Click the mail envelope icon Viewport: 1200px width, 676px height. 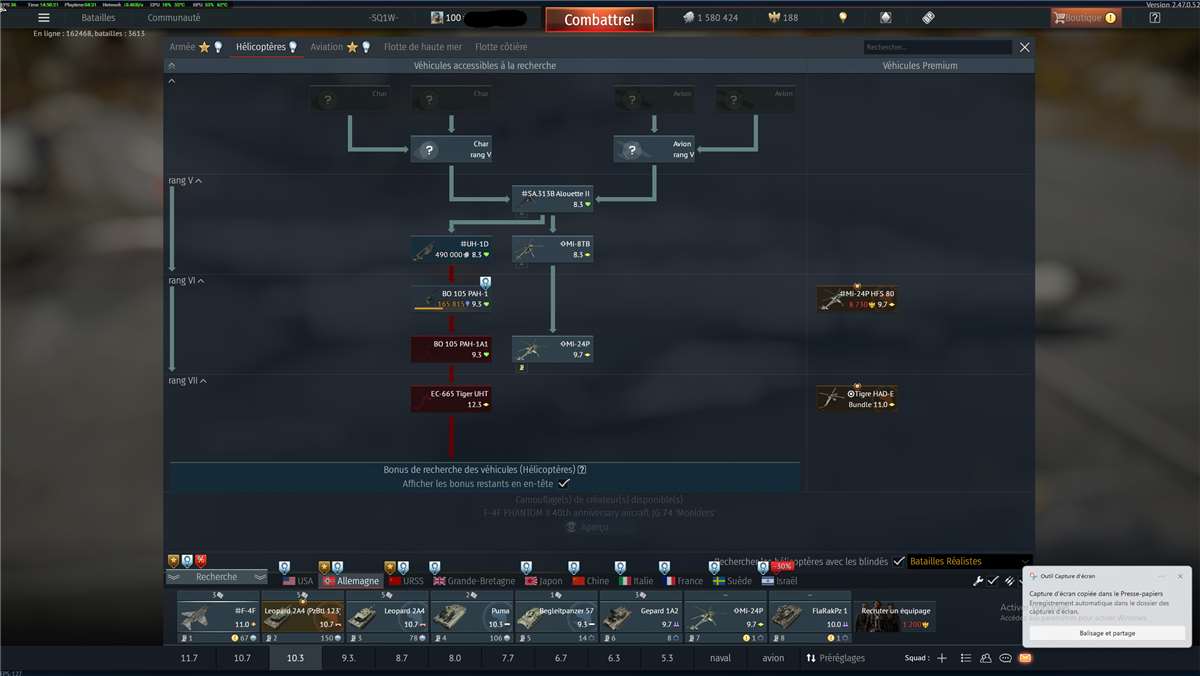(1024, 658)
